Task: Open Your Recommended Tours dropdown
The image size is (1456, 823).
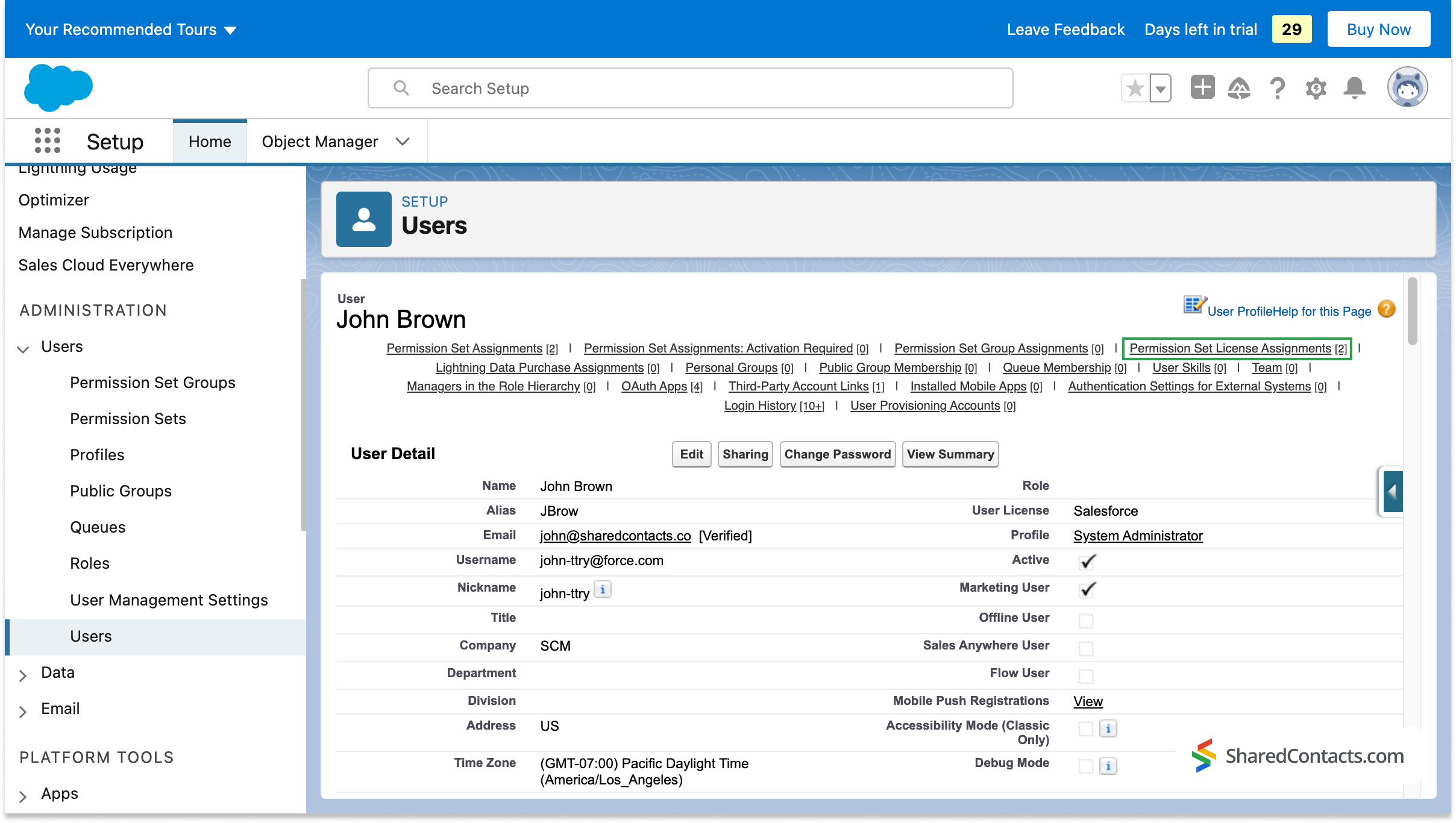Action: click(x=131, y=30)
